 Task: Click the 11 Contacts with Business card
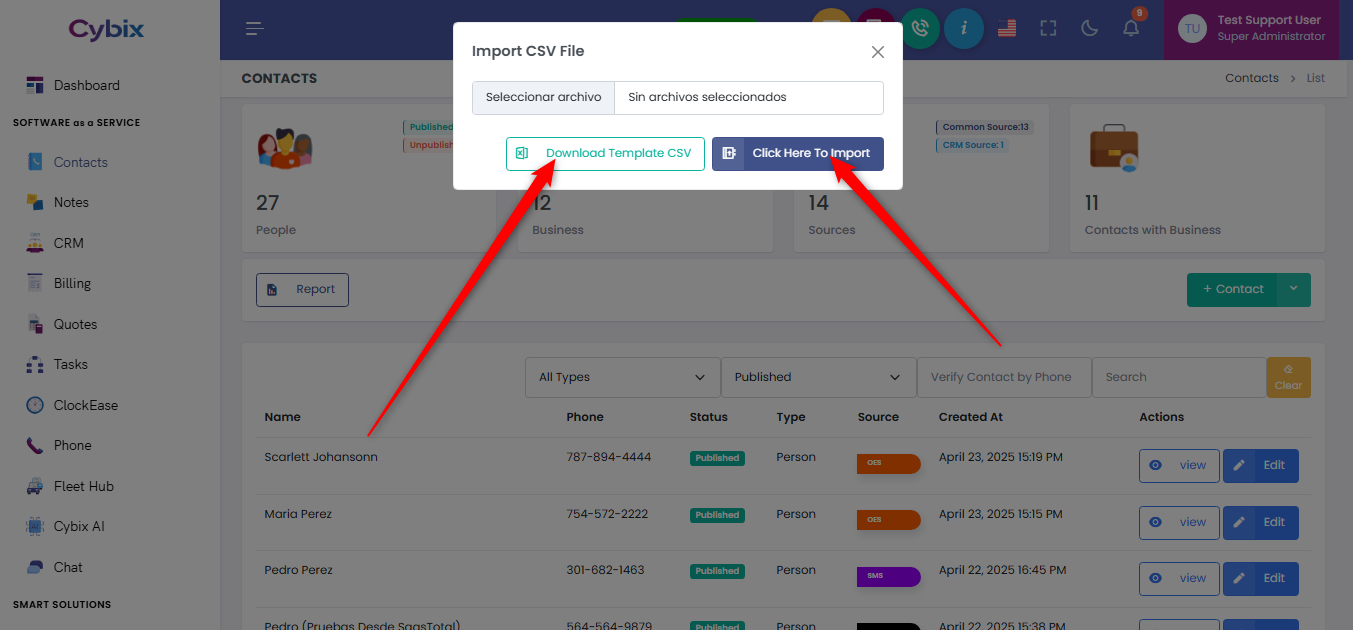[x=1197, y=178]
